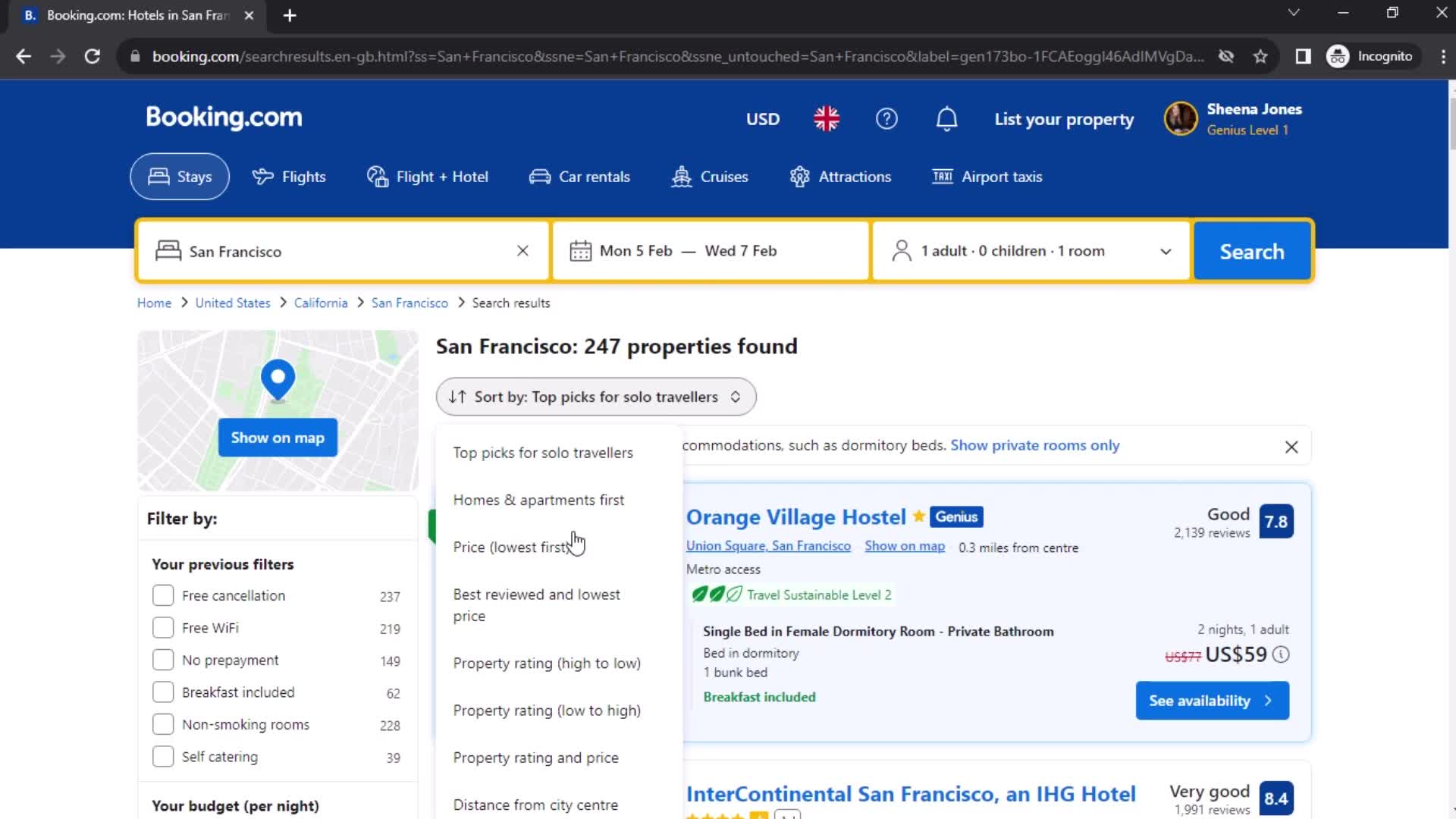Open the Flights section

point(262,176)
